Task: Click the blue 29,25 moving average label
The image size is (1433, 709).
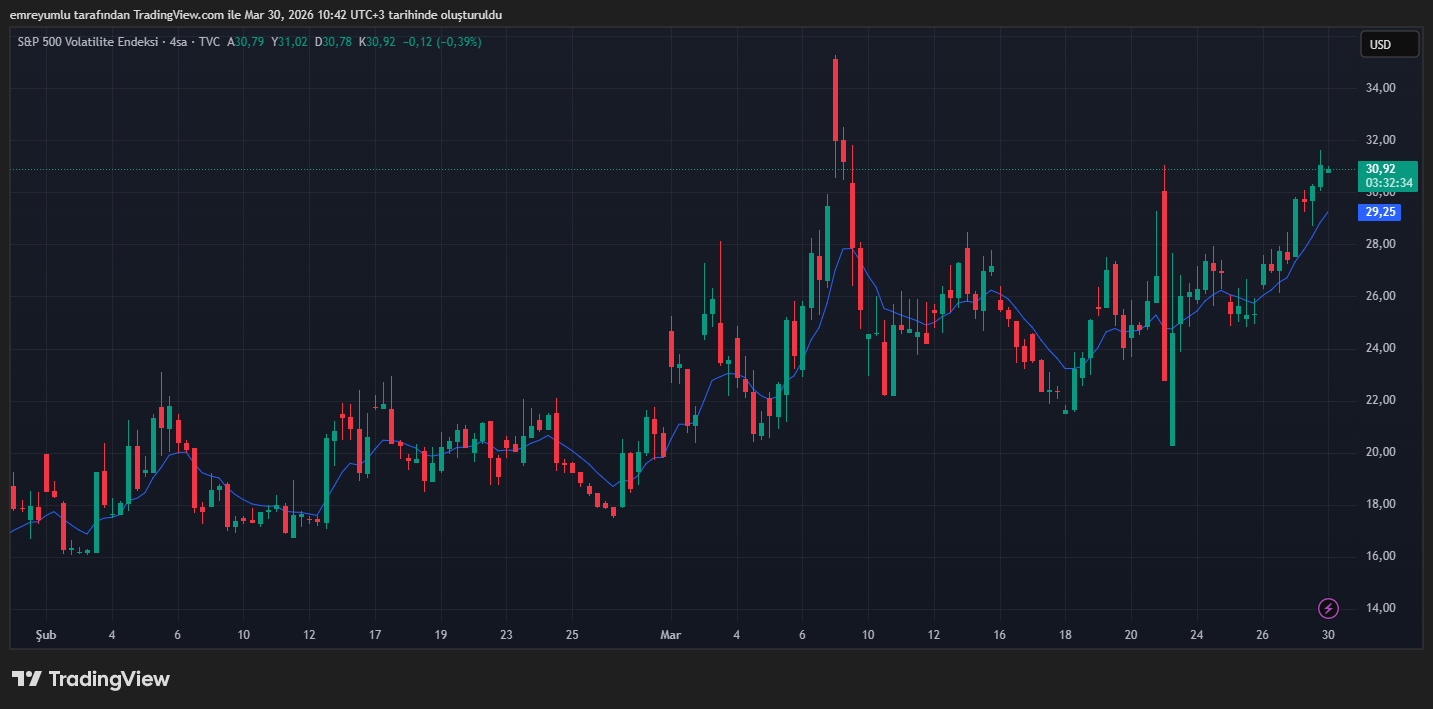Action: 1380,212
